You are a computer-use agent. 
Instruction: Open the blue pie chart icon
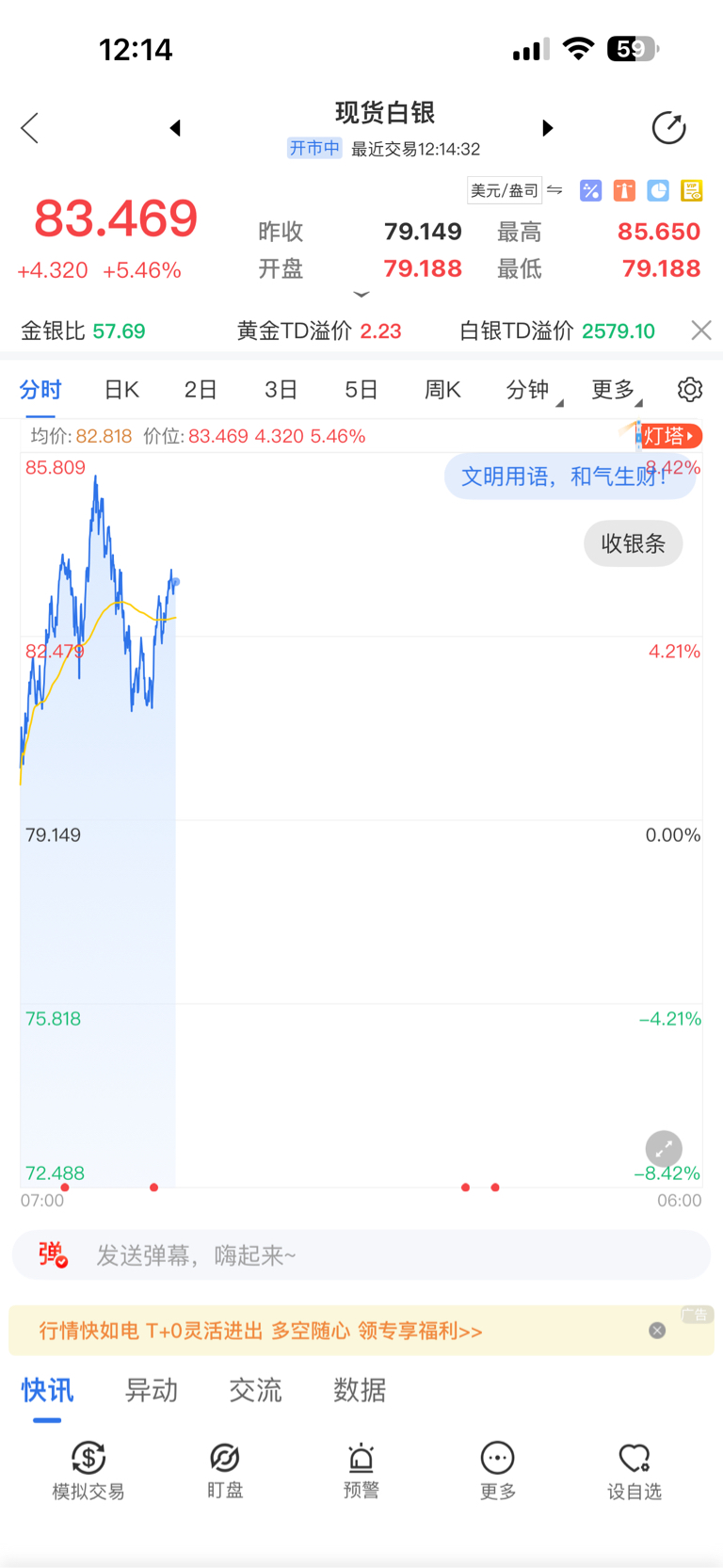[x=658, y=191]
